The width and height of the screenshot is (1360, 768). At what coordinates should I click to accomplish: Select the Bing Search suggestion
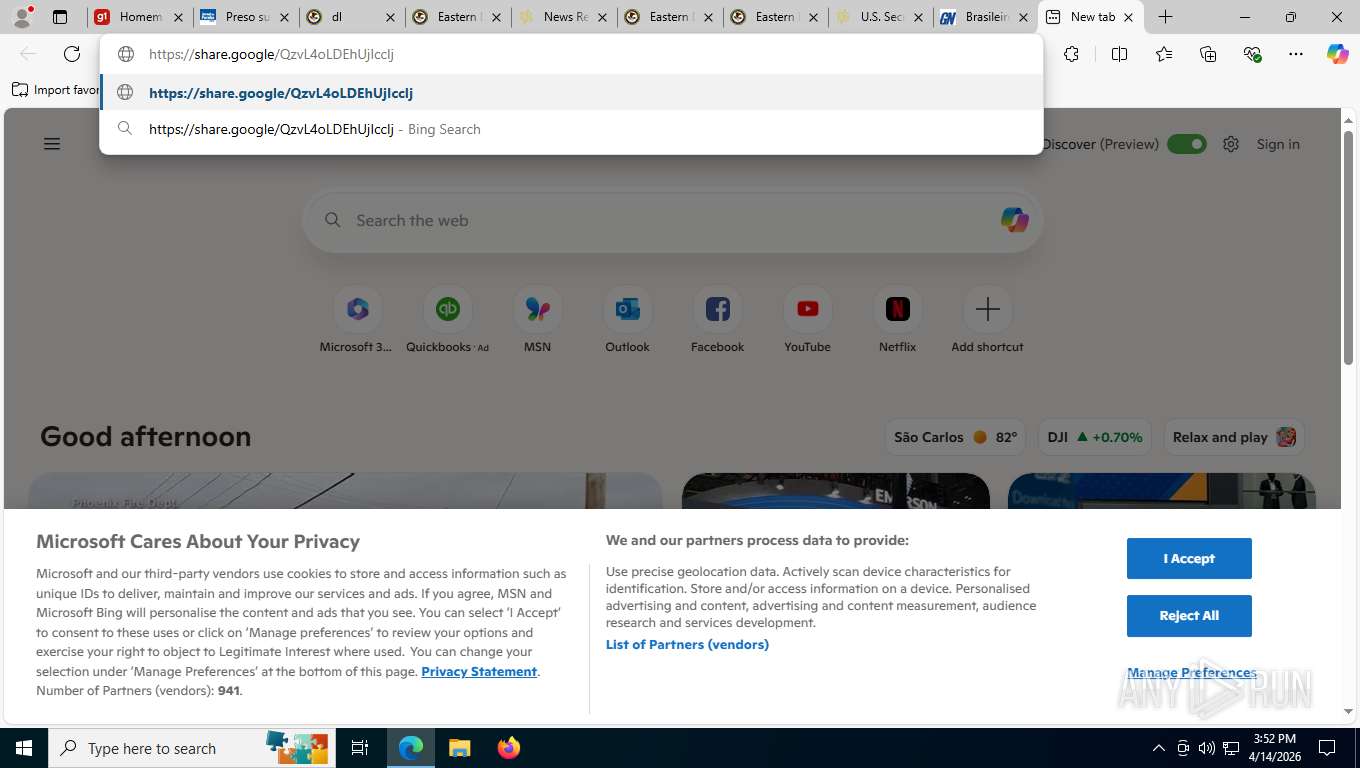(x=571, y=129)
